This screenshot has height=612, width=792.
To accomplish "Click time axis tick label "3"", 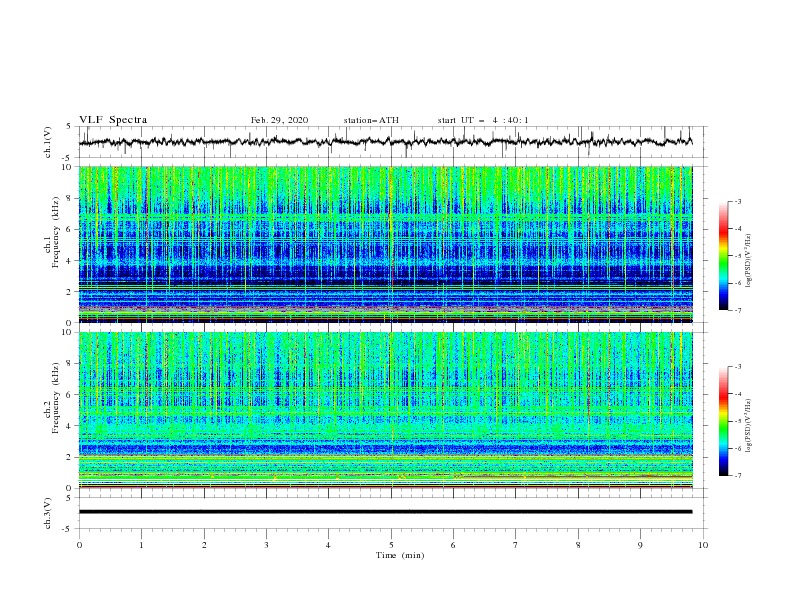I will click(266, 545).
